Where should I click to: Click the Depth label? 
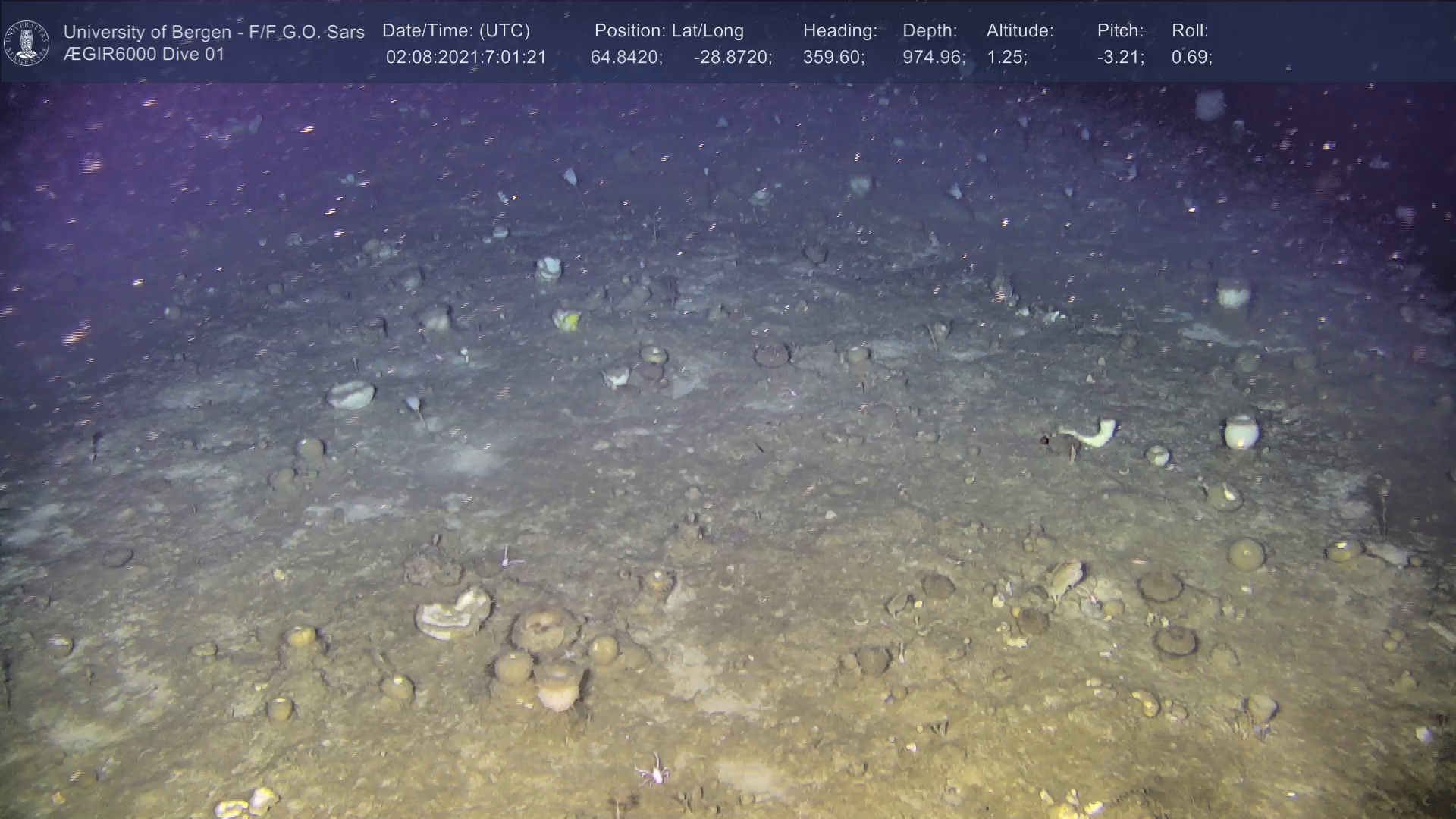tap(929, 30)
